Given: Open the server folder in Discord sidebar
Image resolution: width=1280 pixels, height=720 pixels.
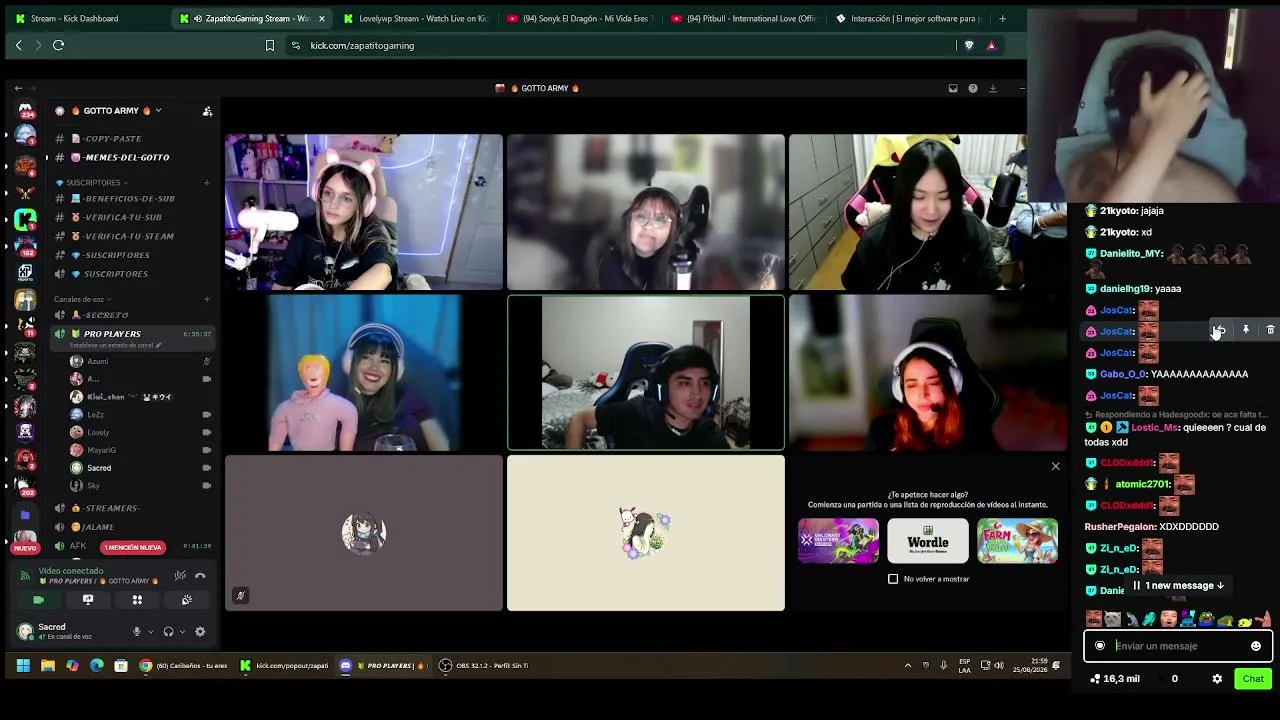Looking at the screenshot, I should tap(25, 515).
